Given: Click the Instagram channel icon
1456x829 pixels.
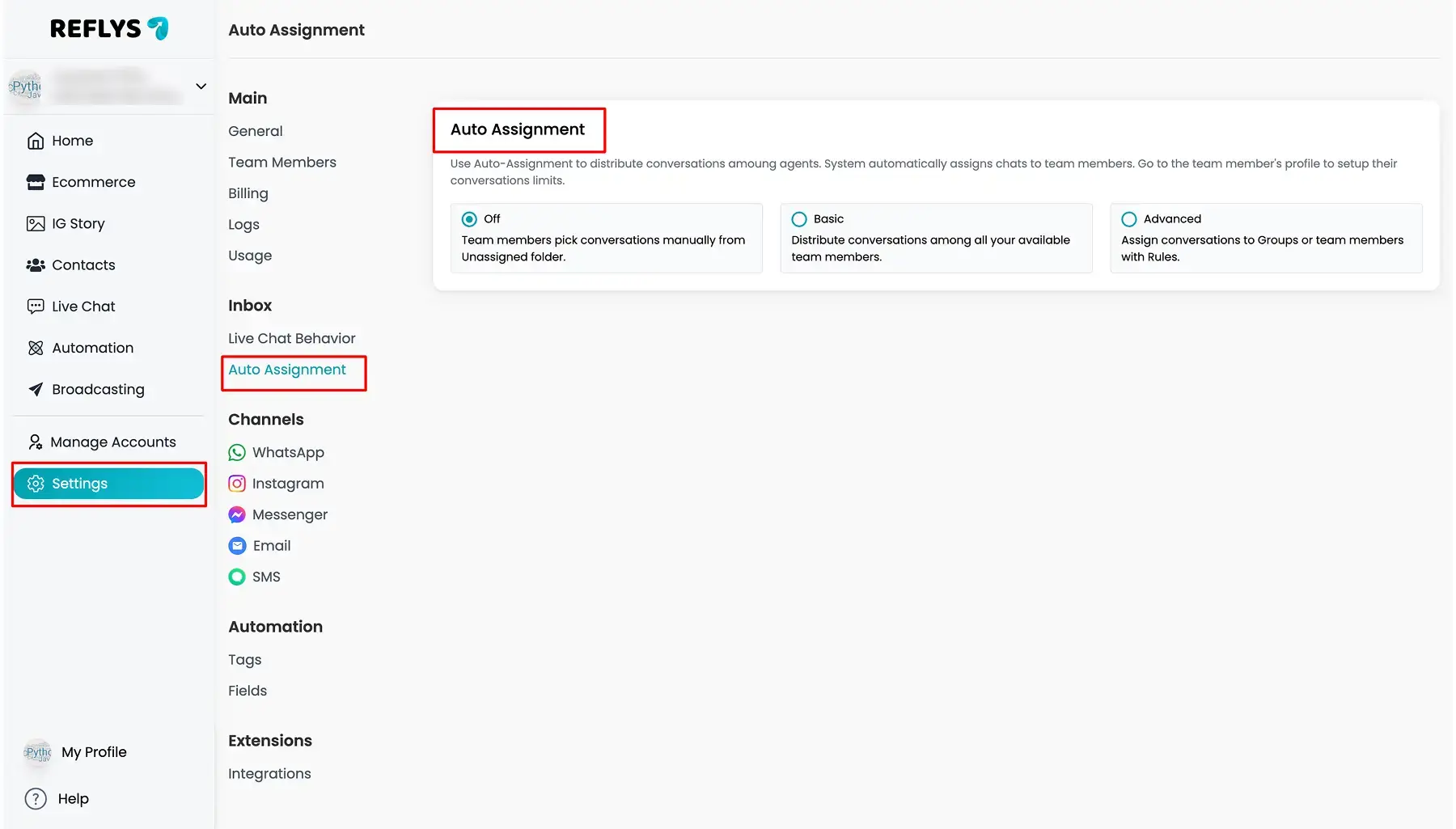Looking at the screenshot, I should (237, 484).
